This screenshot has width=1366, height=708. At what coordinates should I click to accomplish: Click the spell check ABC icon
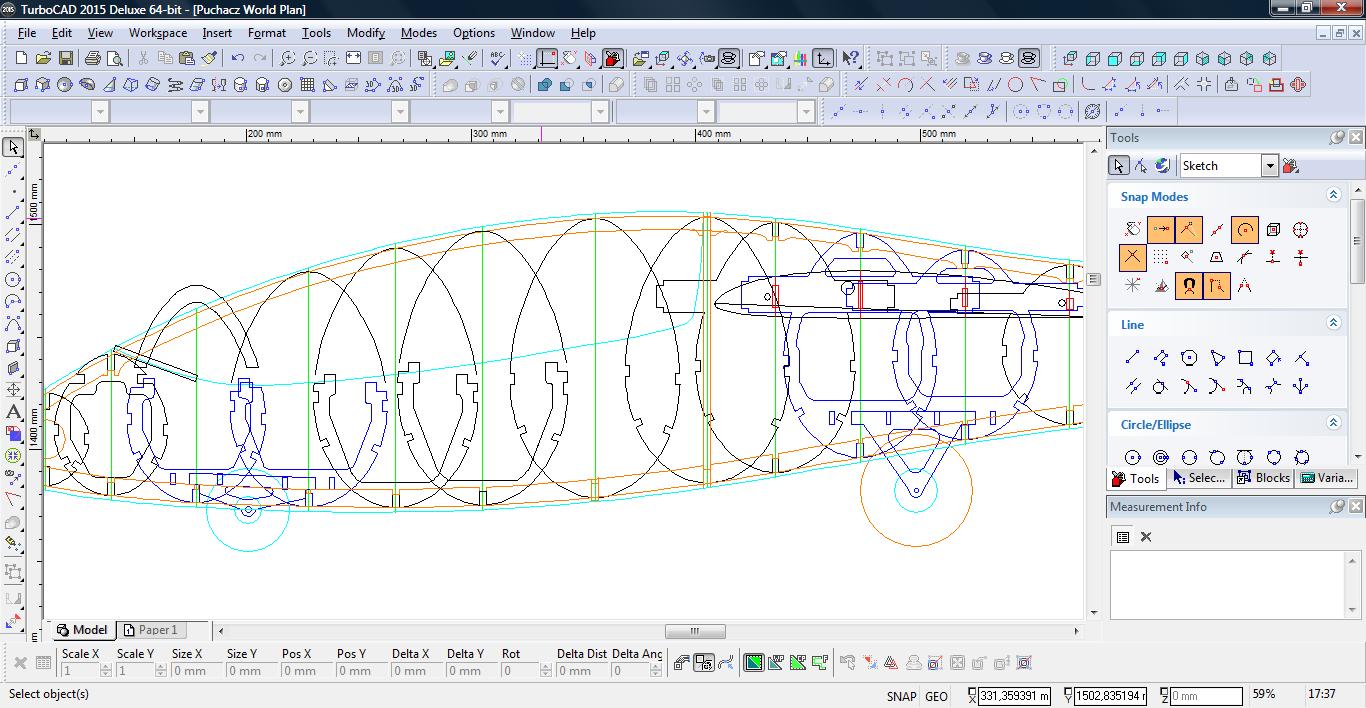[x=497, y=59]
